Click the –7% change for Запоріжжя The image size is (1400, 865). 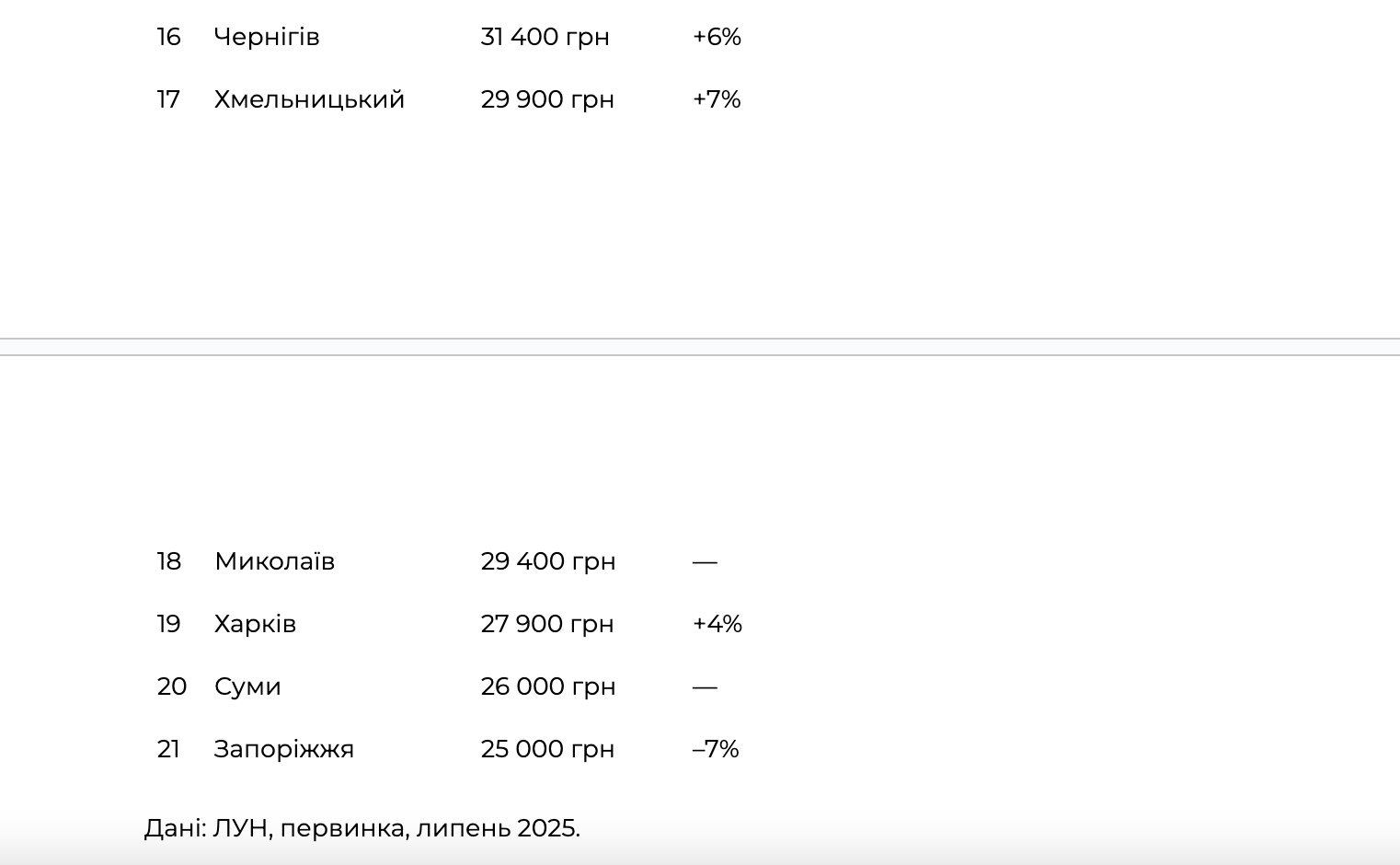click(x=716, y=749)
